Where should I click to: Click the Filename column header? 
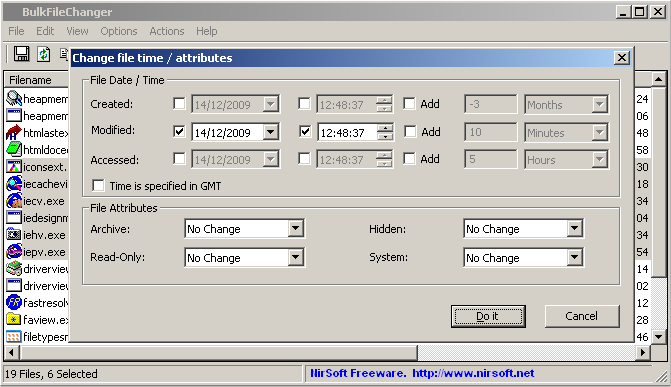37,80
